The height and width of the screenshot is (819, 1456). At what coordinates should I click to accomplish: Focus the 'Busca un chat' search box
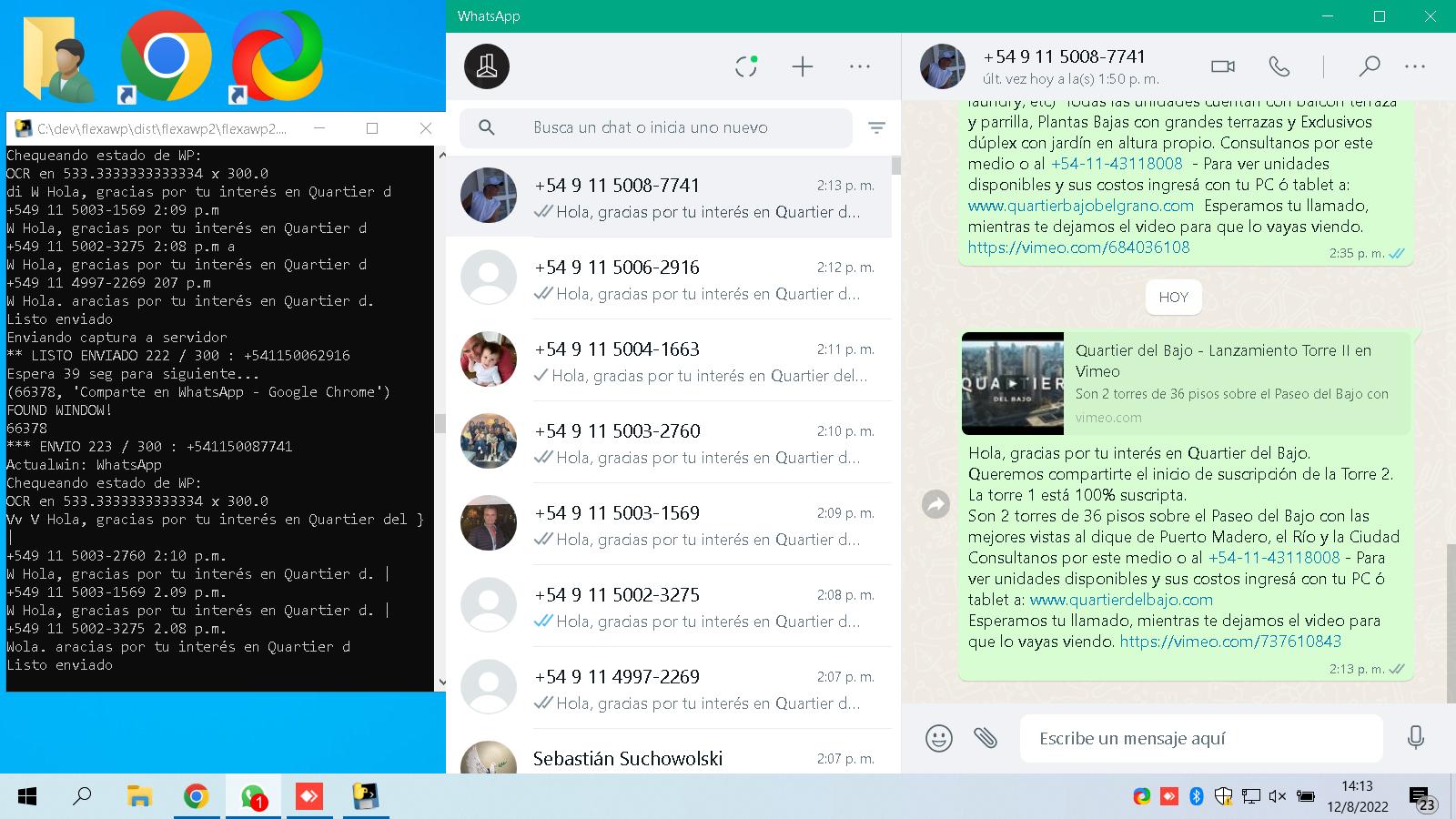tap(656, 127)
